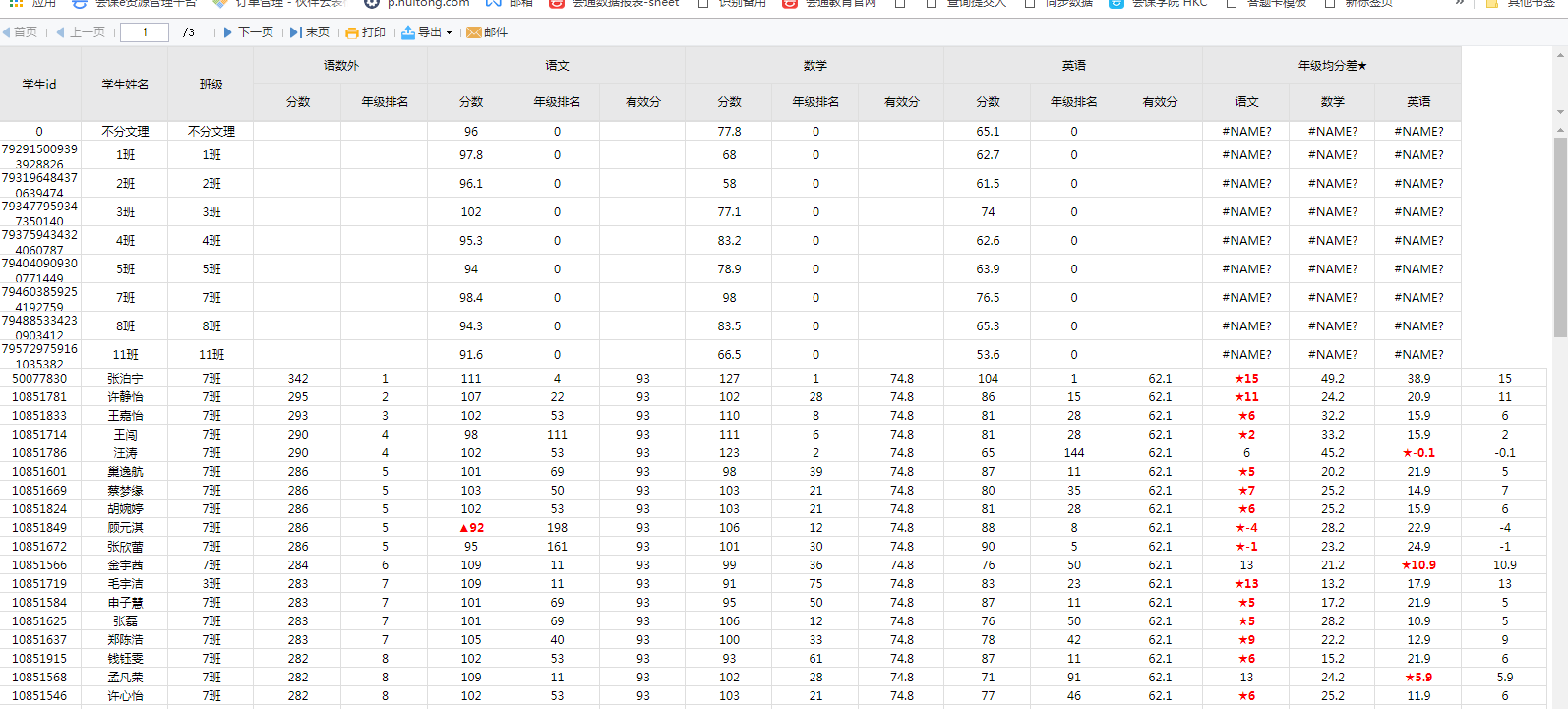This screenshot has height=709, width=1568.
Task: Click 语文 score 97.8 cell
Action: coord(471,155)
